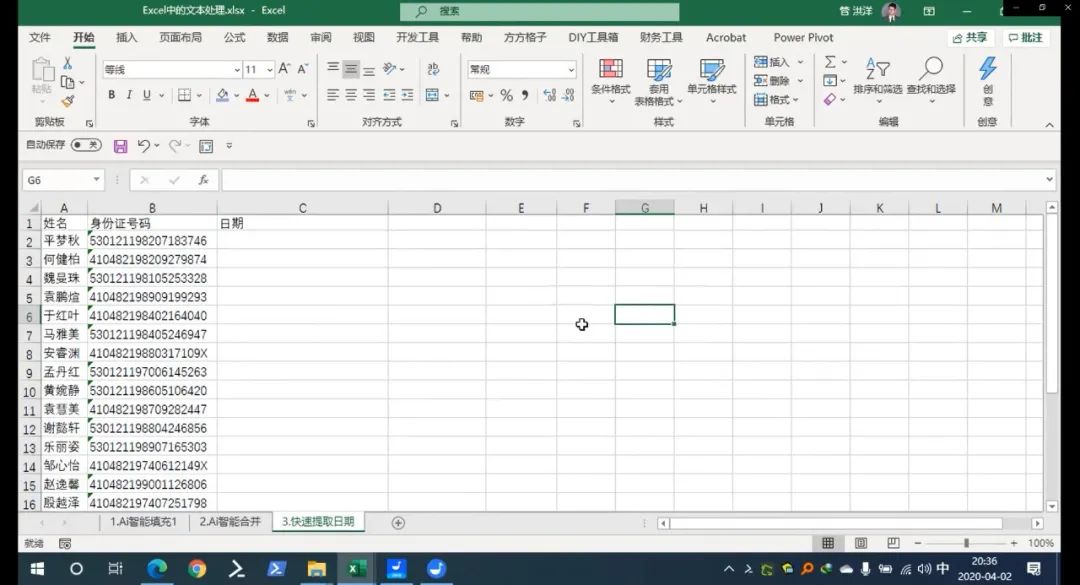This screenshot has width=1080, height=585.
Task: Click the Format Painter brush icon
Action: (x=68, y=101)
